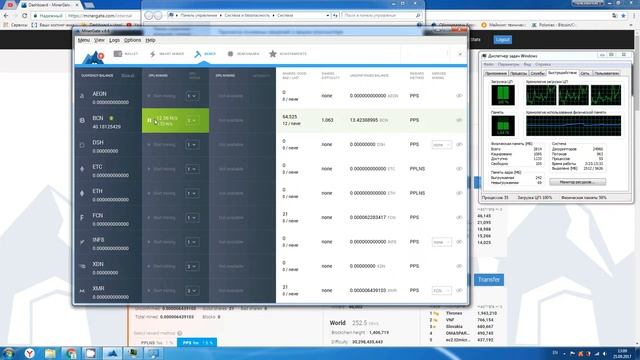This screenshot has height=360, width=640.
Task: Select the Miner section
Action: (x=205, y=54)
